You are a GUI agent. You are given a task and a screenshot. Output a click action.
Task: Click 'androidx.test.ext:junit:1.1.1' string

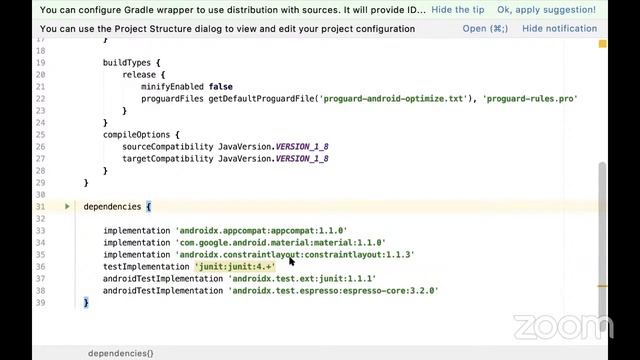302,279
